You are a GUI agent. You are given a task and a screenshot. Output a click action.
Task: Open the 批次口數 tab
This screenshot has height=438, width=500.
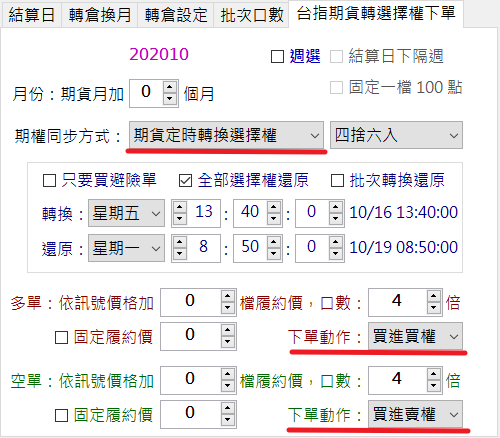252,15
